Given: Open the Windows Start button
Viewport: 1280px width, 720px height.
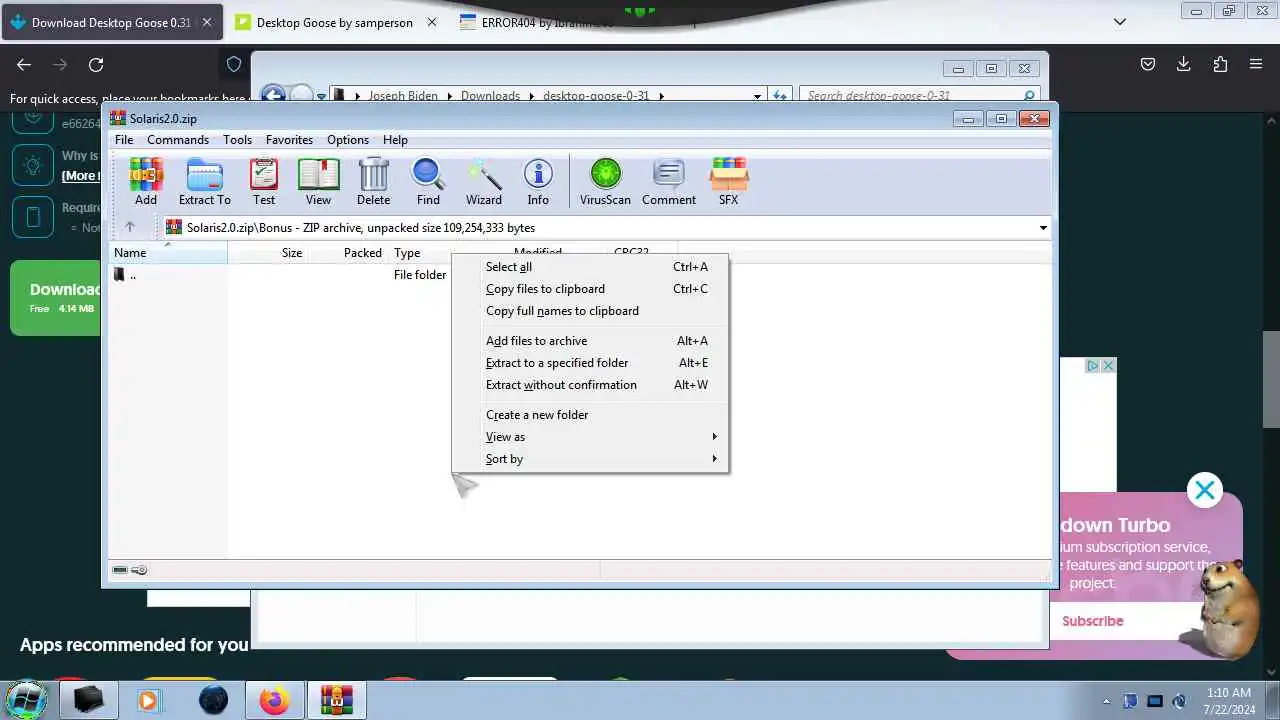Looking at the screenshot, I should pos(26,699).
